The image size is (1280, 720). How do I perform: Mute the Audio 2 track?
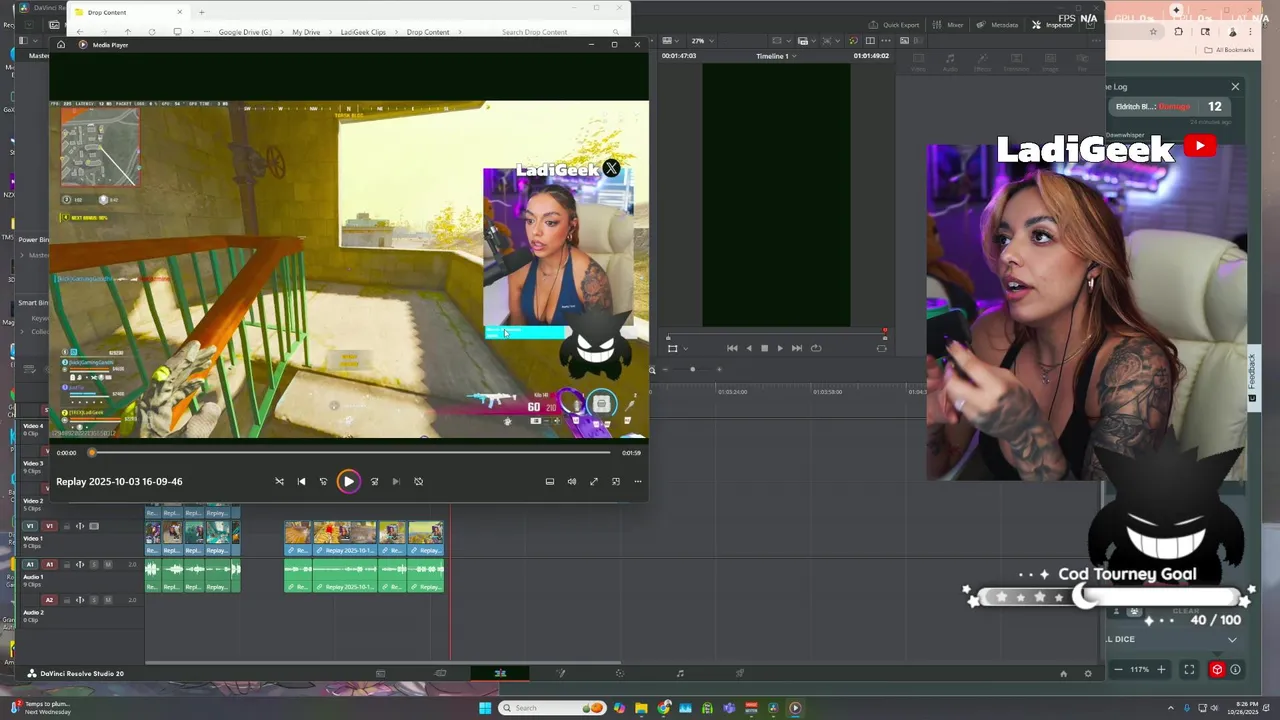click(x=107, y=600)
